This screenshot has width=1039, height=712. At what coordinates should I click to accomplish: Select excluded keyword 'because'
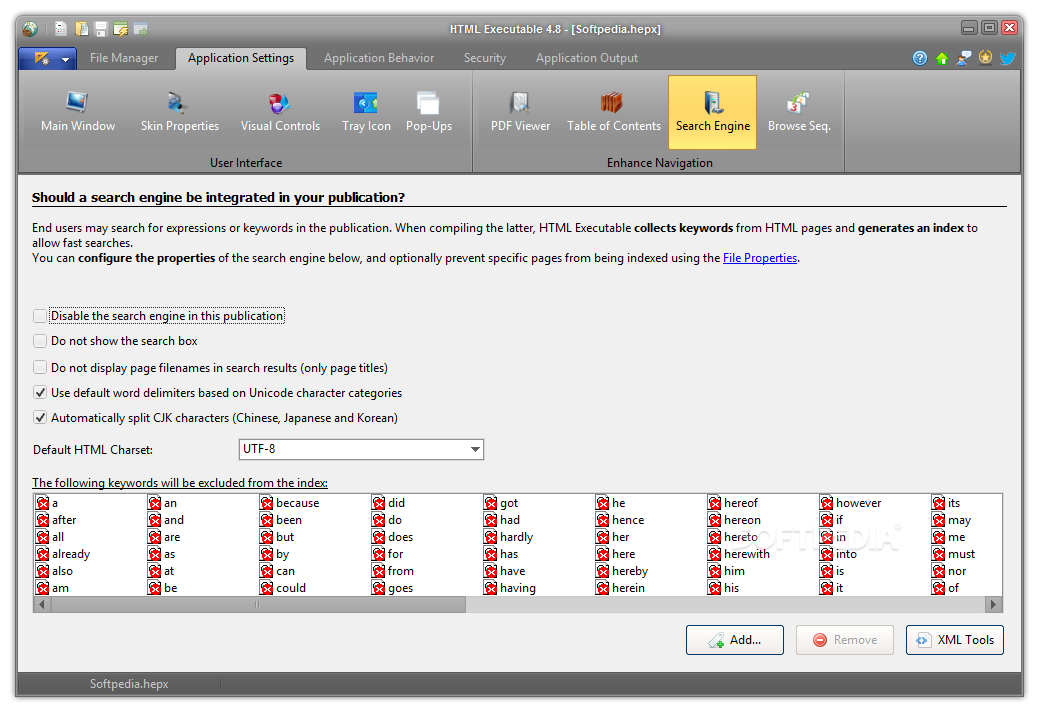[x=298, y=503]
